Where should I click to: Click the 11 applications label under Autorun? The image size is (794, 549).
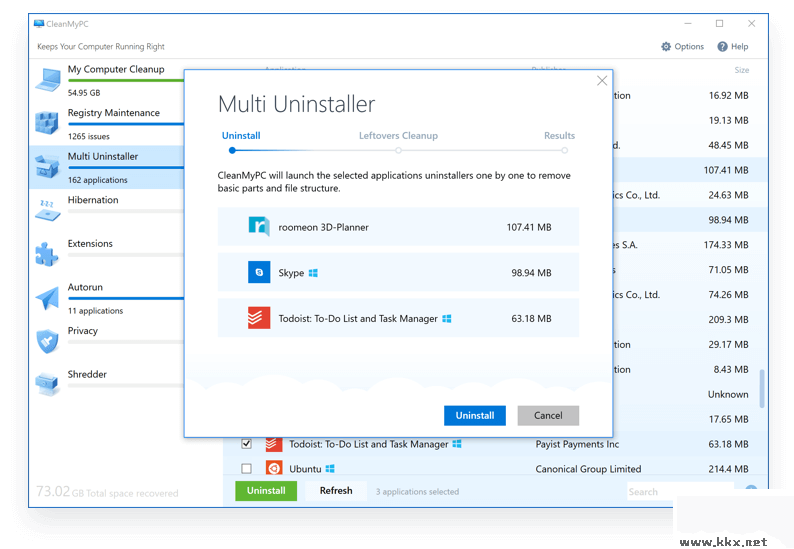pos(95,310)
